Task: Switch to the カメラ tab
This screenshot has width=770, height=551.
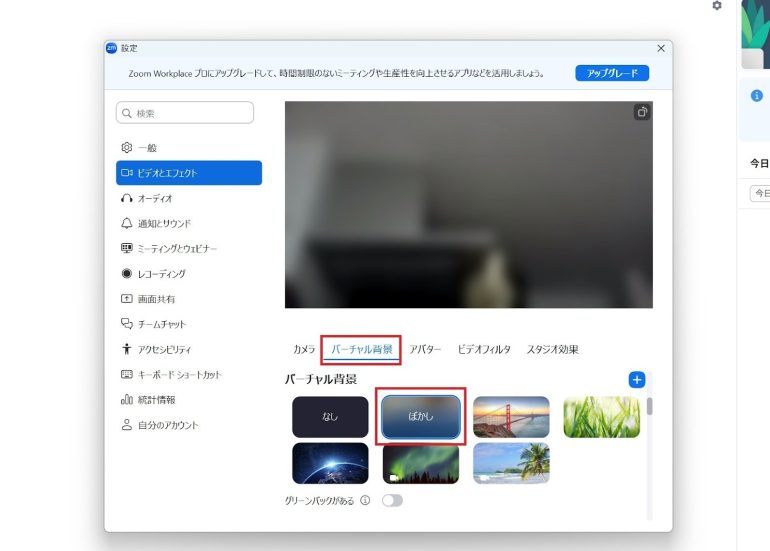Action: [x=304, y=350]
